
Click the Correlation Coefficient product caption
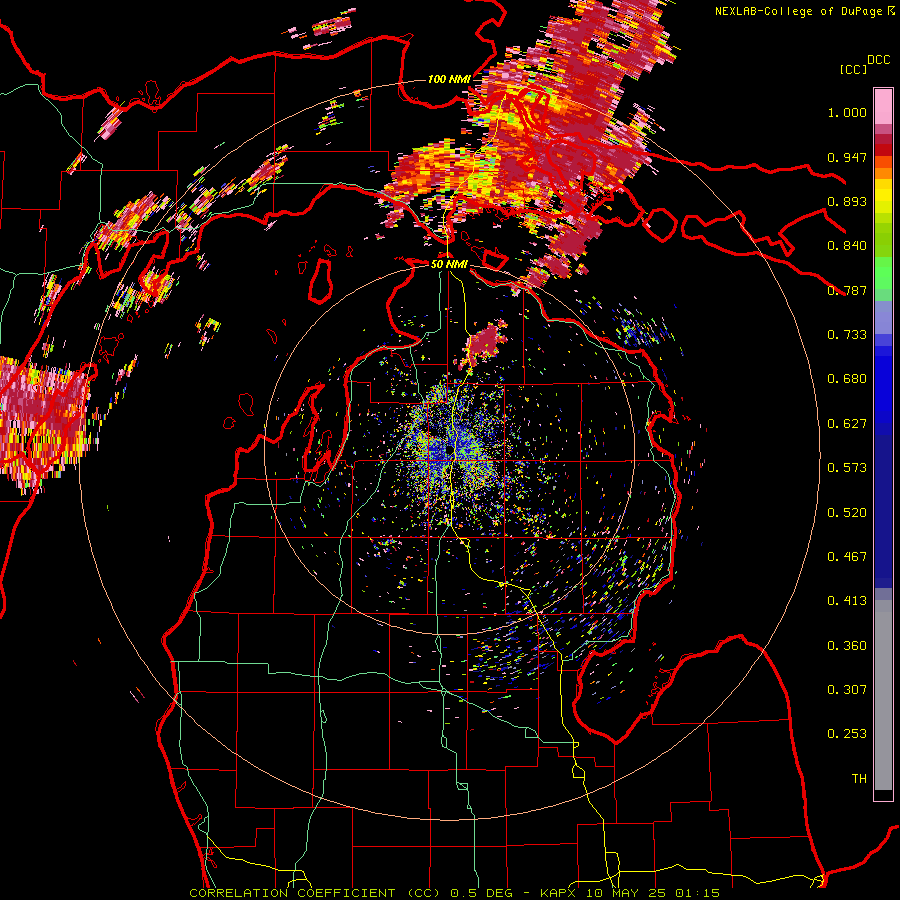pos(455,893)
